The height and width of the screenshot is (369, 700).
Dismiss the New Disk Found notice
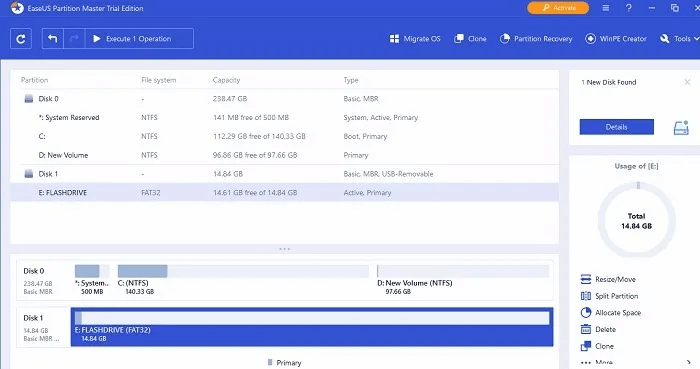click(x=687, y=82)
